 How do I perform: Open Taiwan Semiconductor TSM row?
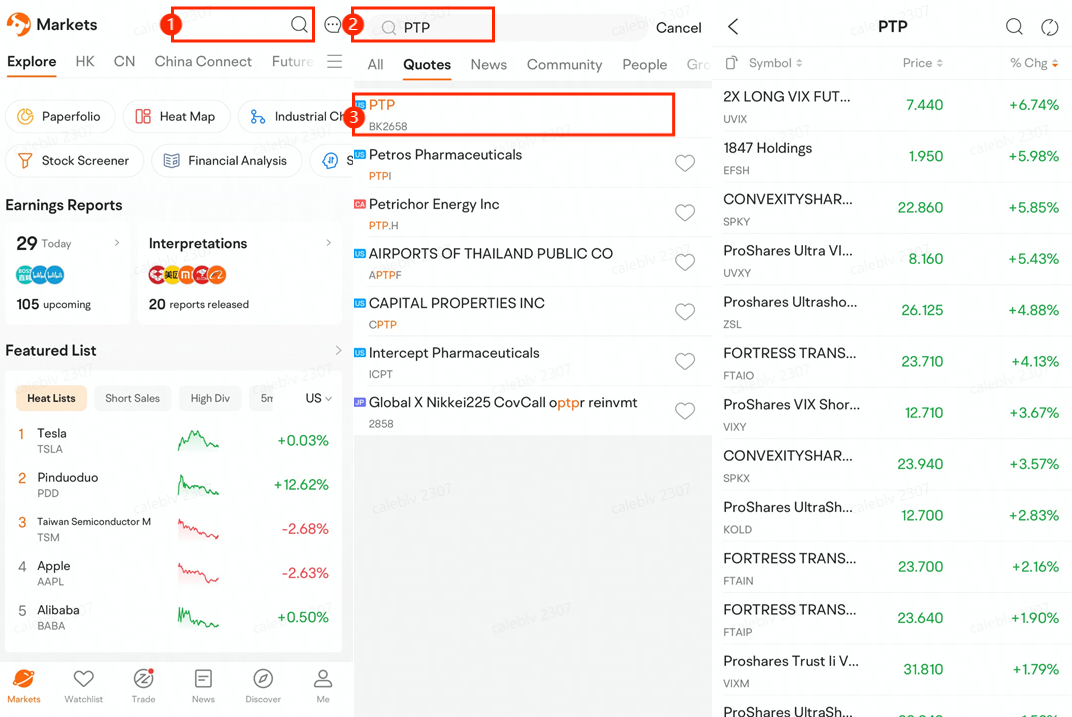(174, 529)
